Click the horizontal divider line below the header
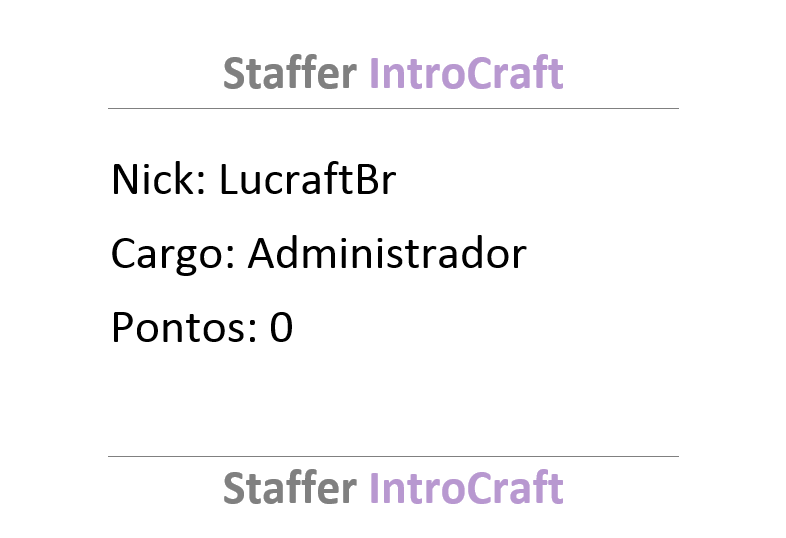This screenshot has width=786, height=538. (x=393, y=108)
